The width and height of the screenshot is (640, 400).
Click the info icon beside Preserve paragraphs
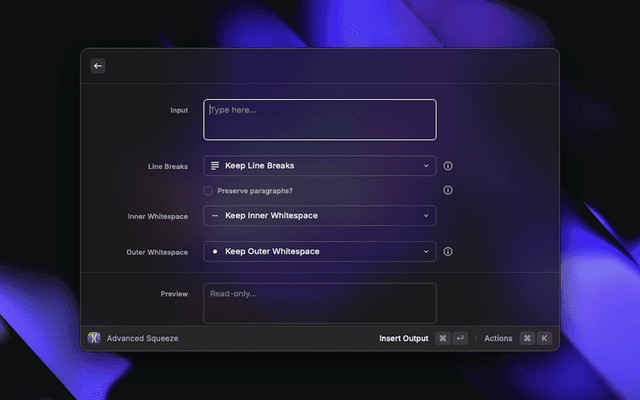pos(448,190)
